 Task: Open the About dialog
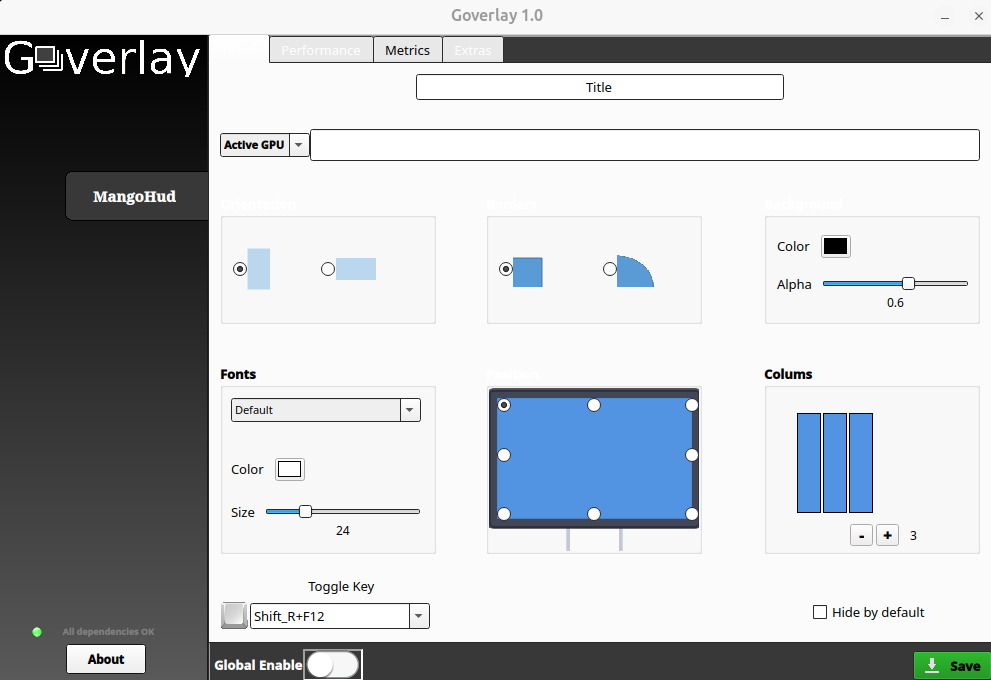[106, 659]
